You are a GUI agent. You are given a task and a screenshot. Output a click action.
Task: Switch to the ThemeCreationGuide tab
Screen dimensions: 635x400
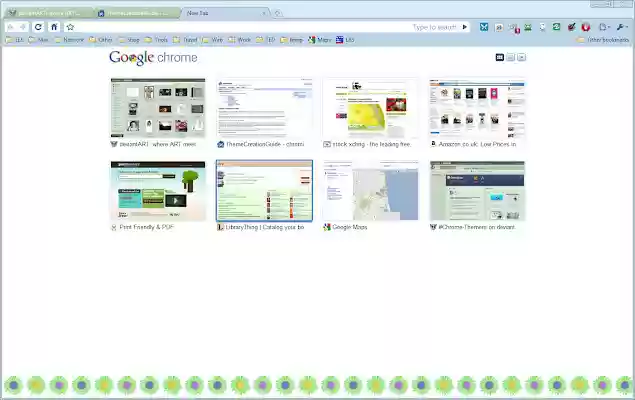point(138,13)
